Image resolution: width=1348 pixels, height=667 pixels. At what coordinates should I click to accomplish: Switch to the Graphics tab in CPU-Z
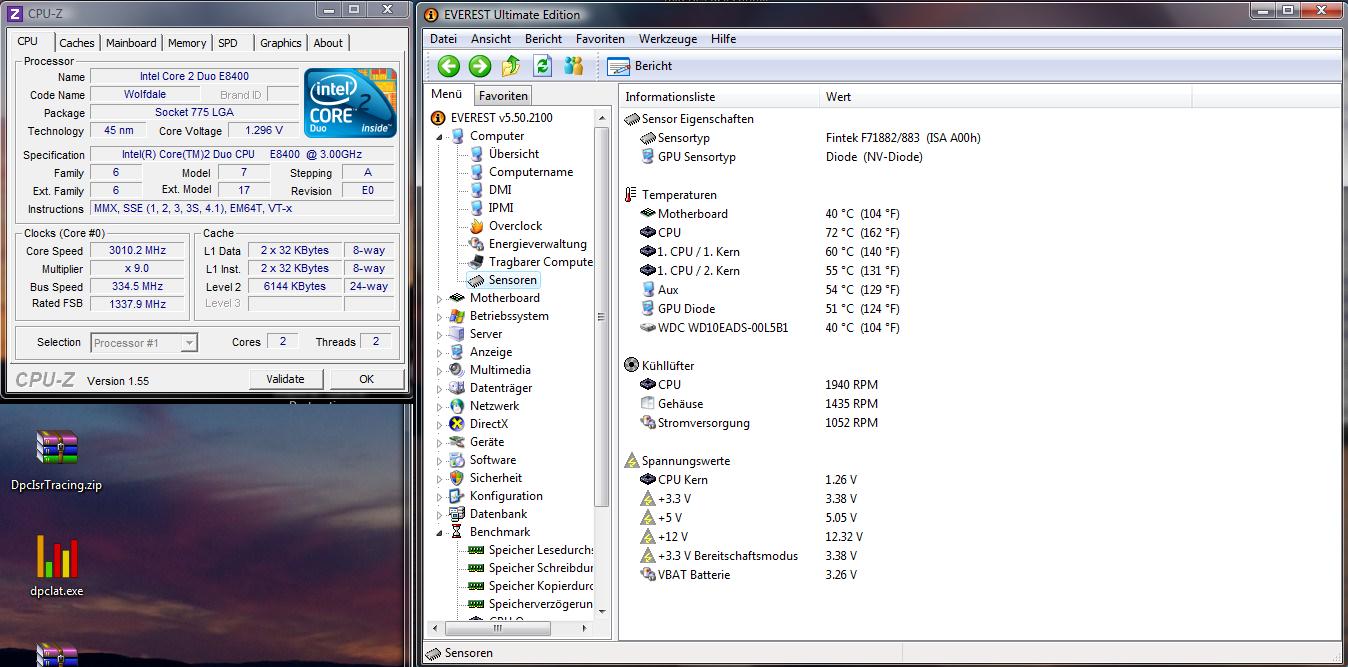pyautogui.click(x=281, y=43)
